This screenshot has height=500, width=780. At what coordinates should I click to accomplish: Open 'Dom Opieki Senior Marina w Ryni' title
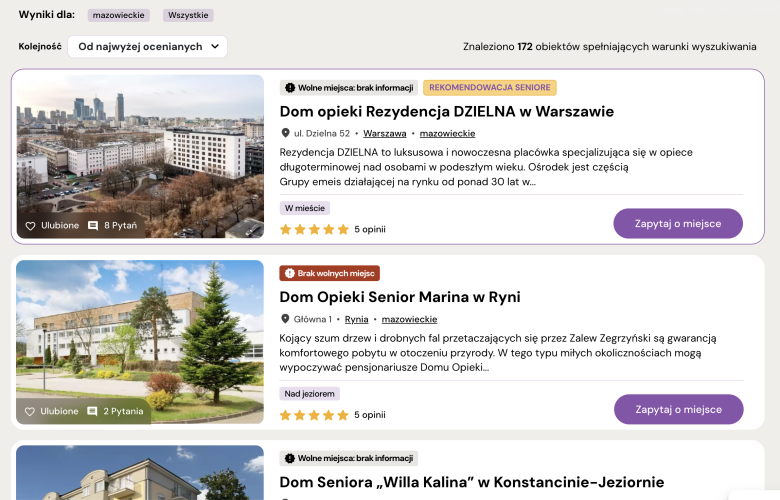pyautogui.click(x=400, y=297)
